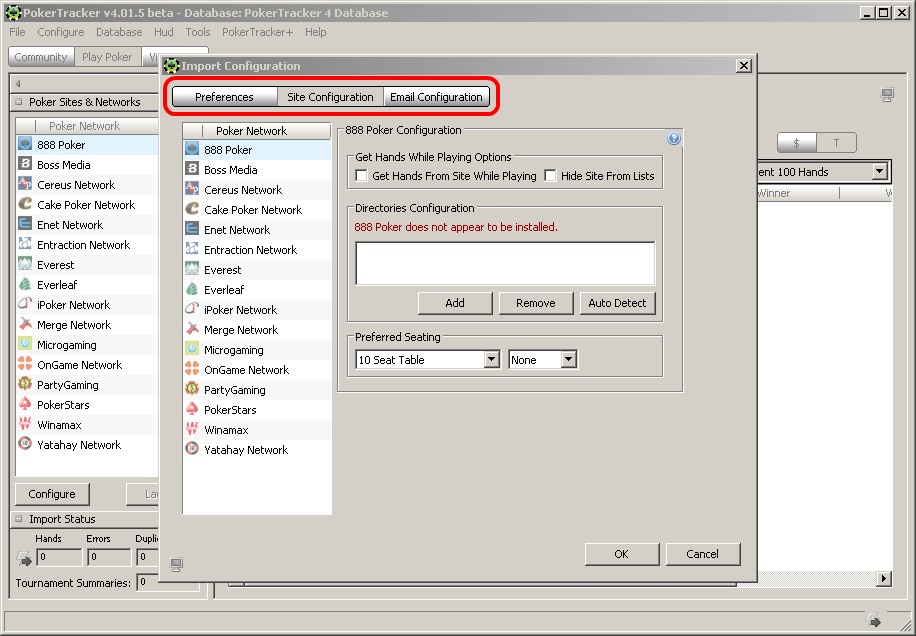This screenshot has width=916, height=636.
Task: Click Entraction Network icon in dialog
Action: click(192, 249)
